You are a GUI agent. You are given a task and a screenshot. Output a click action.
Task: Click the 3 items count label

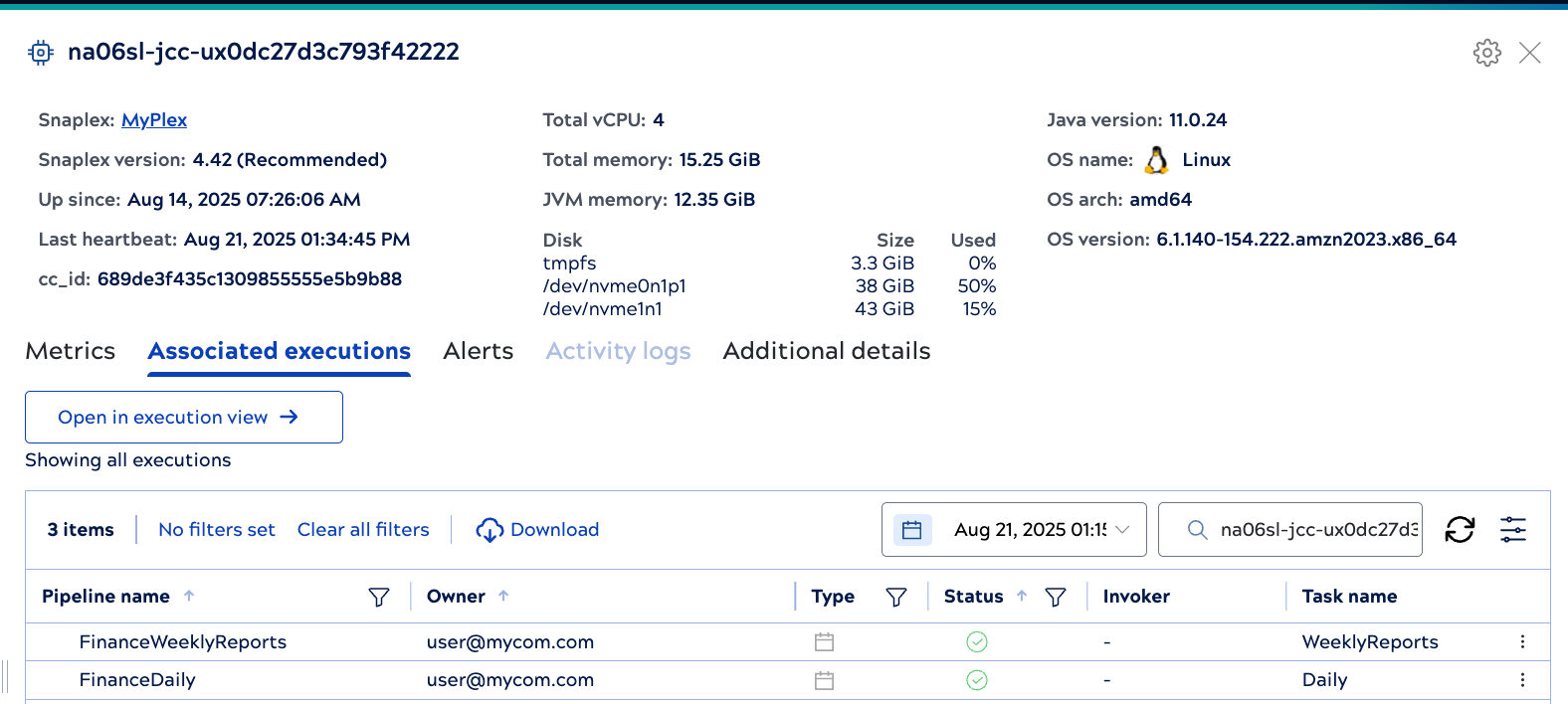coord(81,530)
